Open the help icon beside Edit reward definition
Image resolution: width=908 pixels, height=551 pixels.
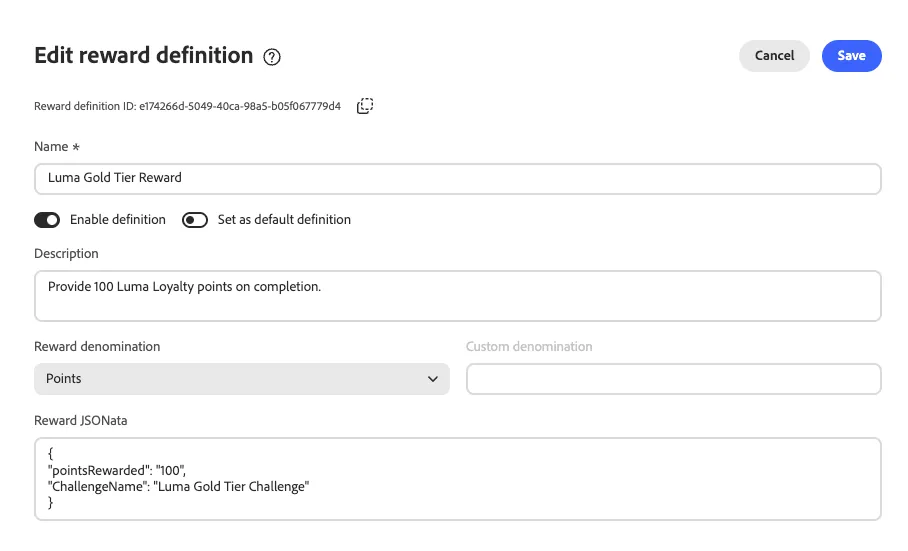pos(272,57)
